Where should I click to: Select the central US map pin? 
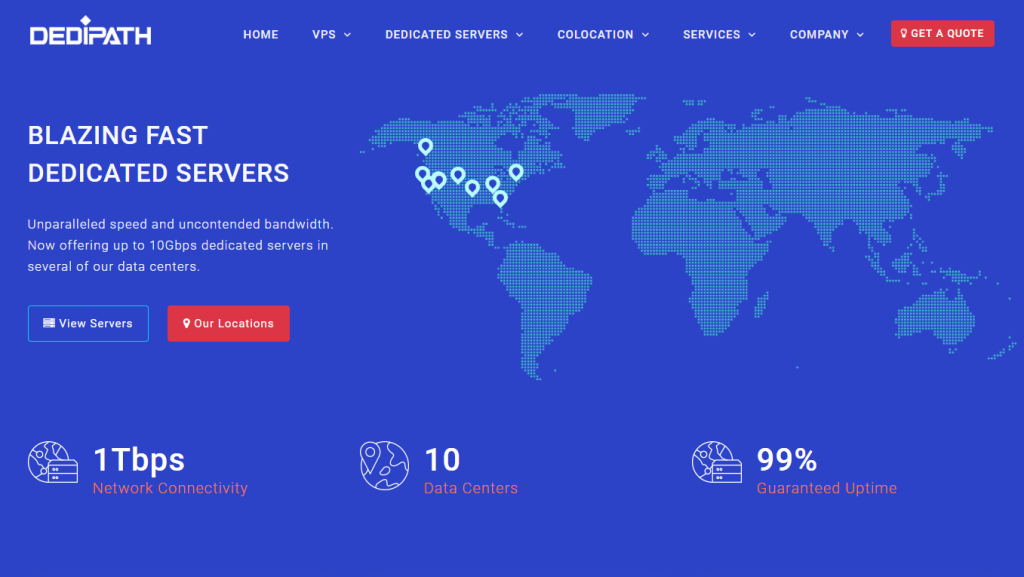tap(458, 174)
